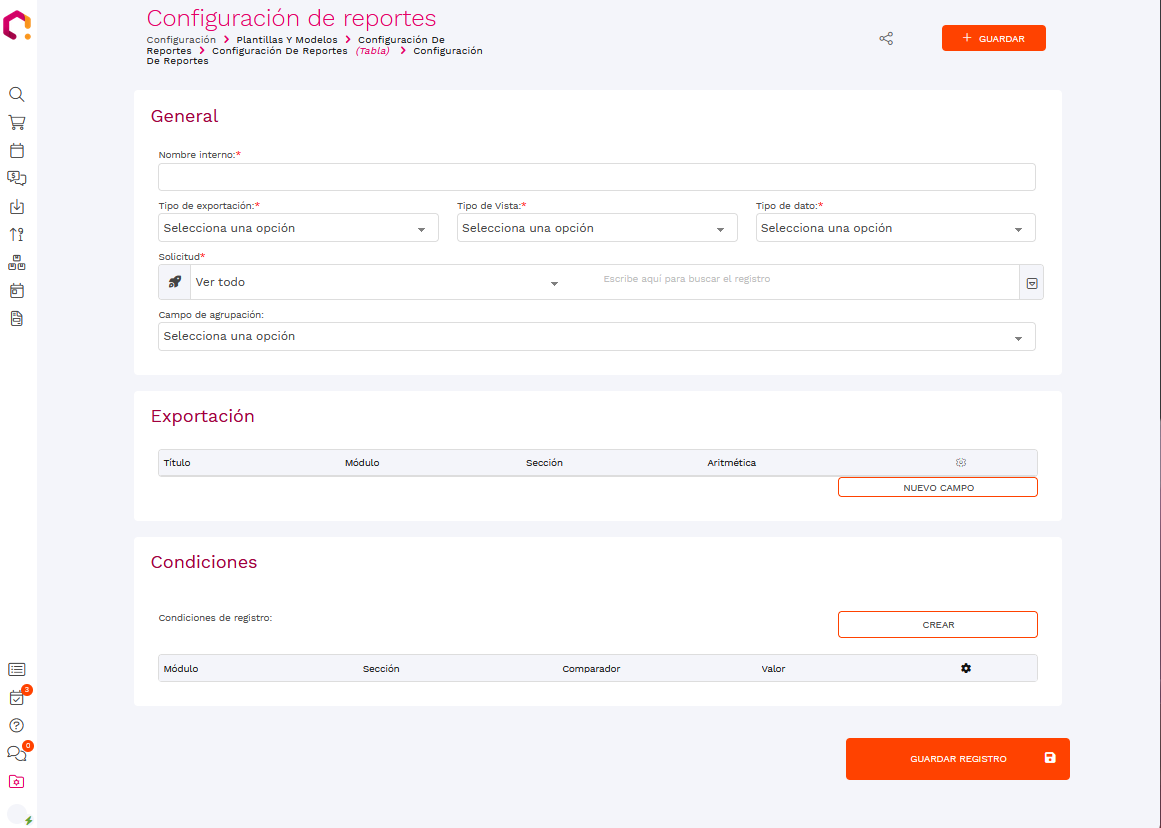The image size is (1161, 828).
Task: Click the gear icon in Condiciones table
Action: [966, 668]
